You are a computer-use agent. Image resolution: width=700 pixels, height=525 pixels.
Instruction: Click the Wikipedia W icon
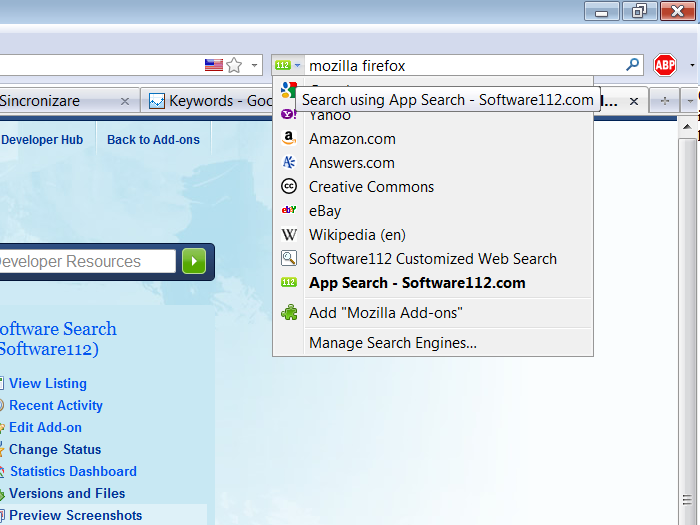pyautogui.click(x=289, y=234)
